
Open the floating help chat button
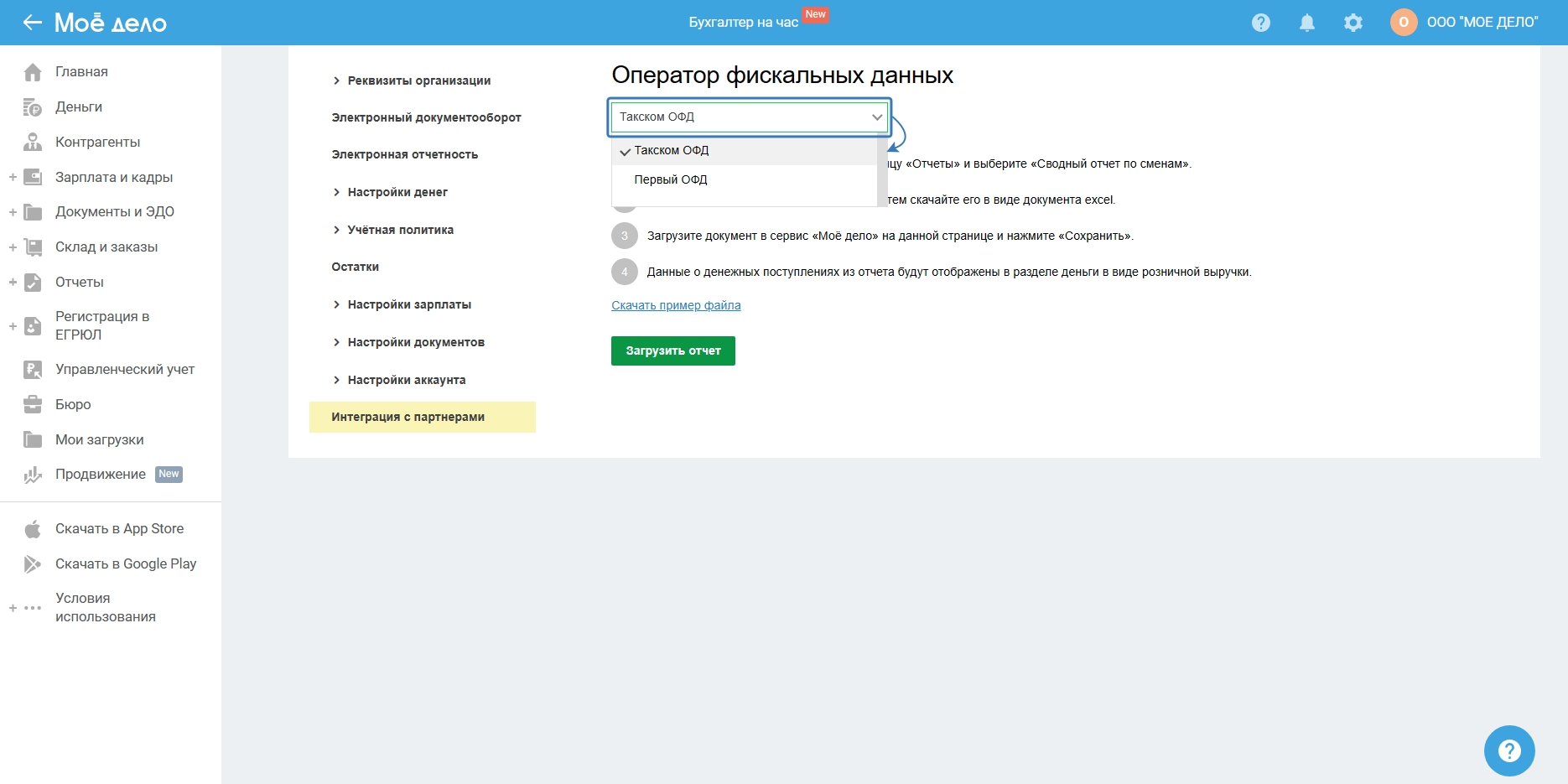coord(1509,750)
